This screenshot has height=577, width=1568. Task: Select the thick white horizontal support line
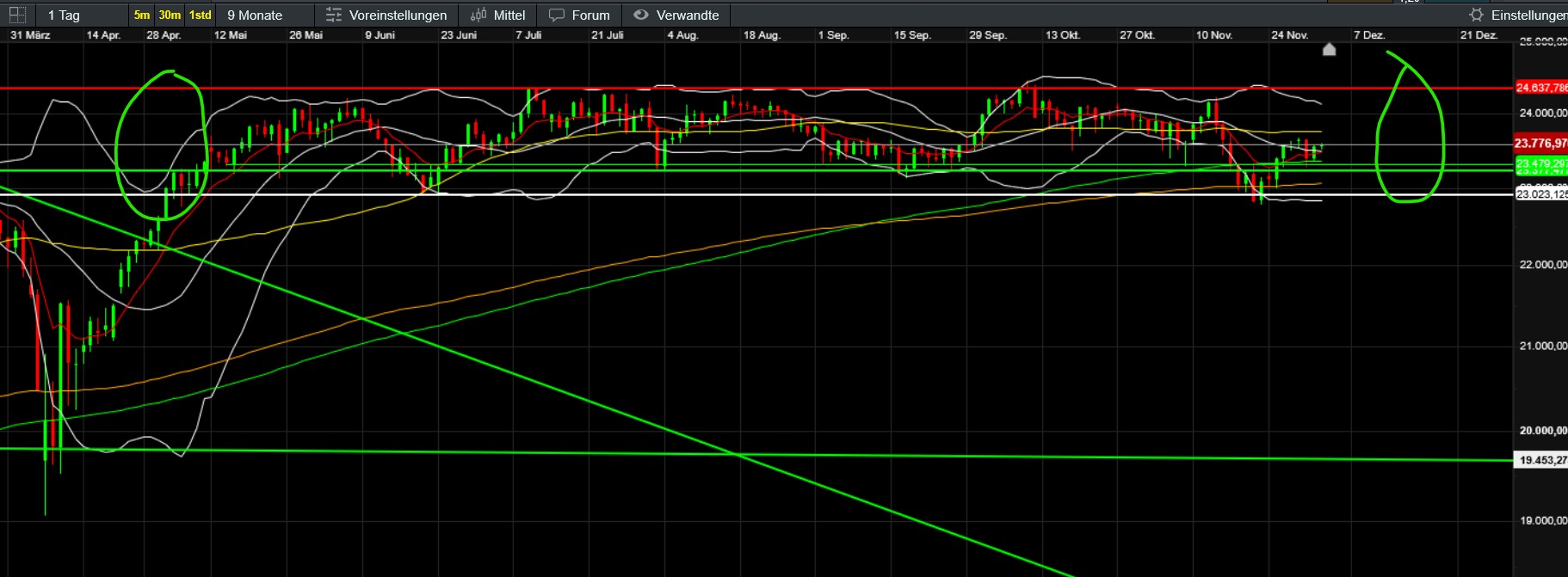coord(756,194)
